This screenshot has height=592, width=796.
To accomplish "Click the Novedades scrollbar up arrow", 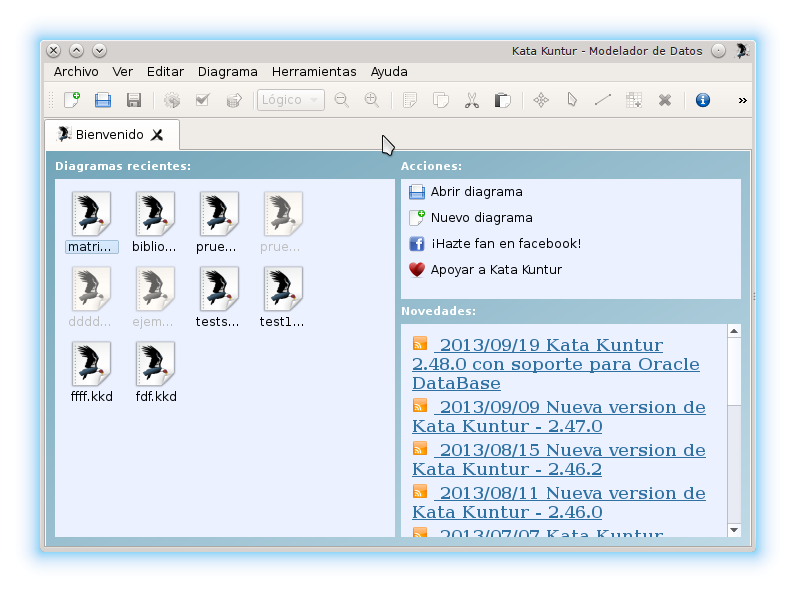I will click(x=734, y=331).
